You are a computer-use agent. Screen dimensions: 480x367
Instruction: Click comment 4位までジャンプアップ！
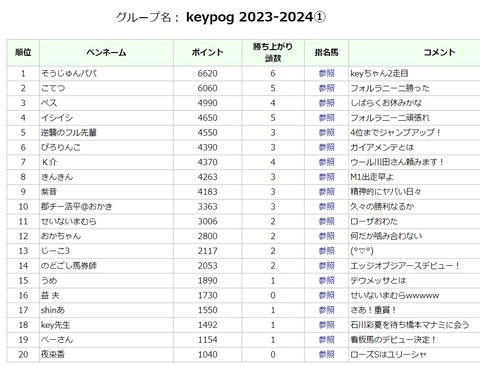pyautogui.click(x=396, y=132)
